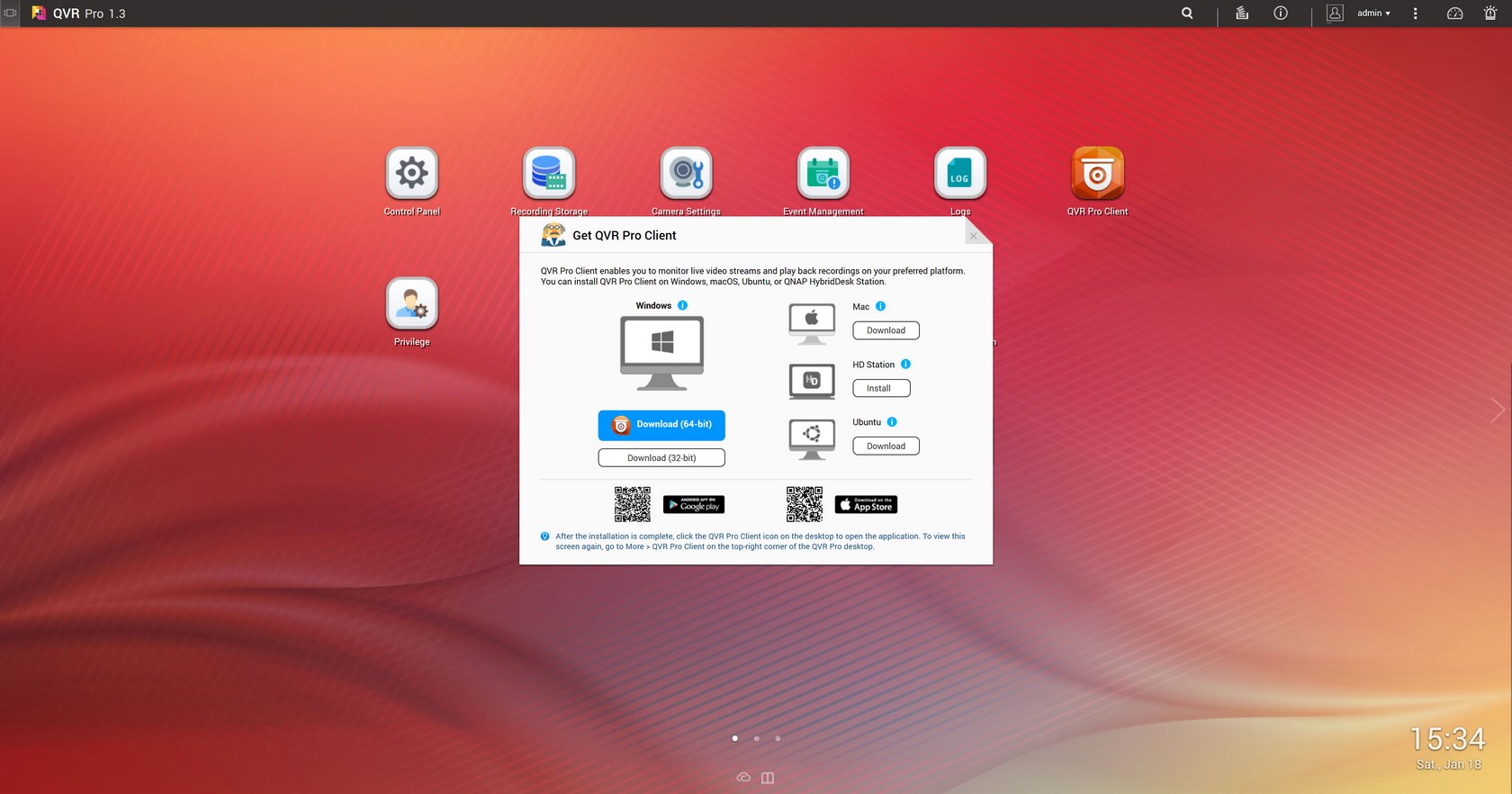Toggle the main menu at top-left
The height and width of the screenshot is (794, 1512).
(10, 14)
